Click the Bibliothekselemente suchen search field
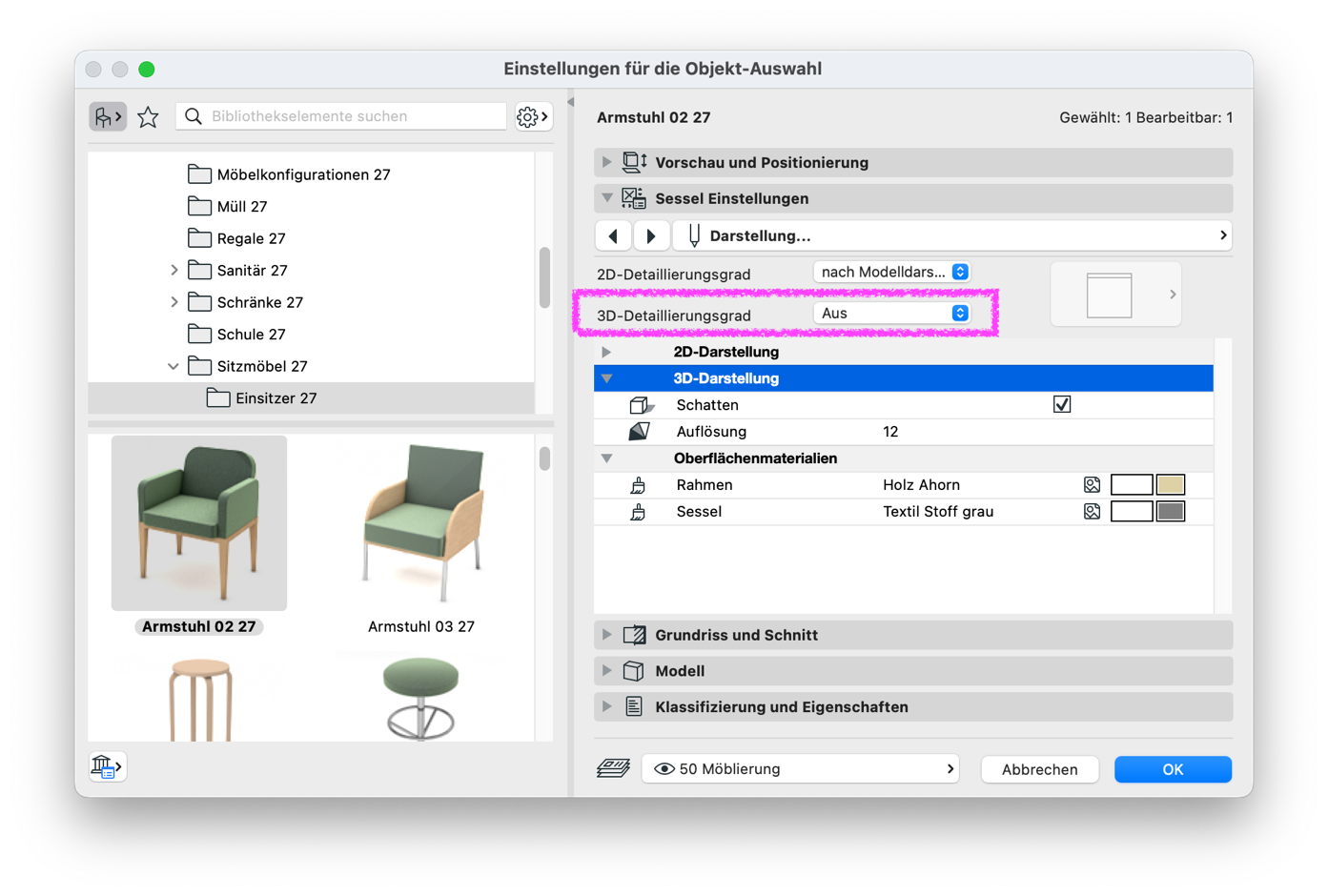The height and width of the screenshot is (896, 1328). tap(341, 116)
